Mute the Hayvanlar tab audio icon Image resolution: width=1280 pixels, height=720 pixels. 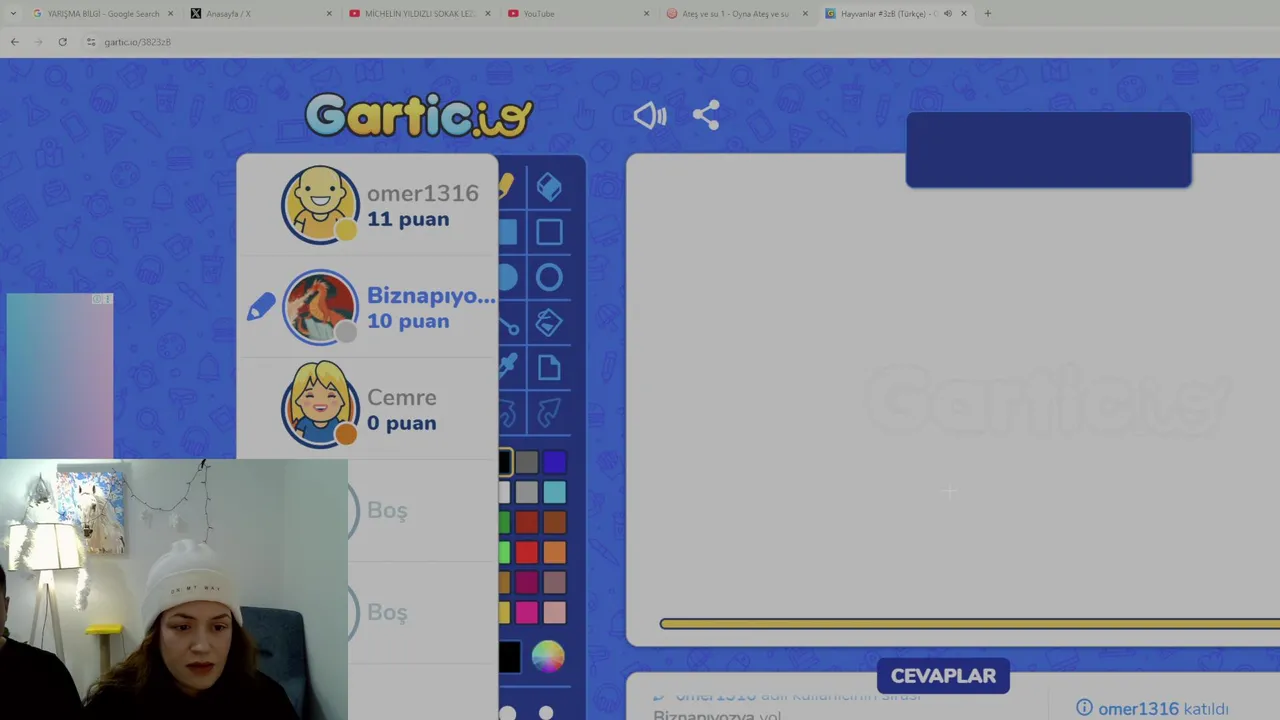click(947, 13)
